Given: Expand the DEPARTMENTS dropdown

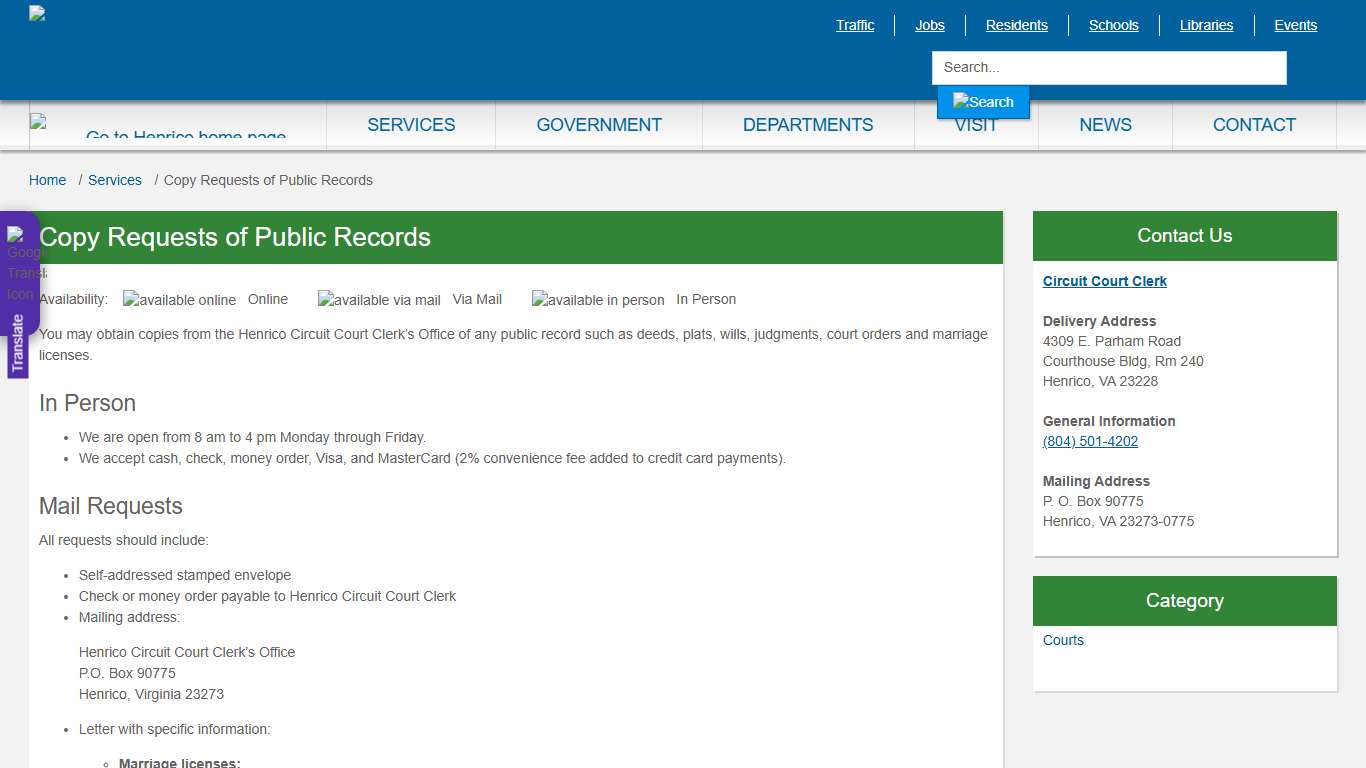Looking at the screenshot, I should [808, 125].
